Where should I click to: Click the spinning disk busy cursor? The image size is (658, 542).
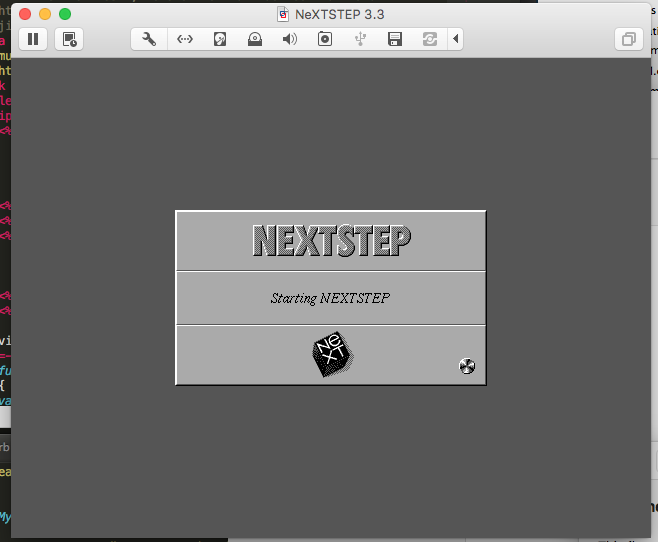pyautogui.click(x=467, y=366)
